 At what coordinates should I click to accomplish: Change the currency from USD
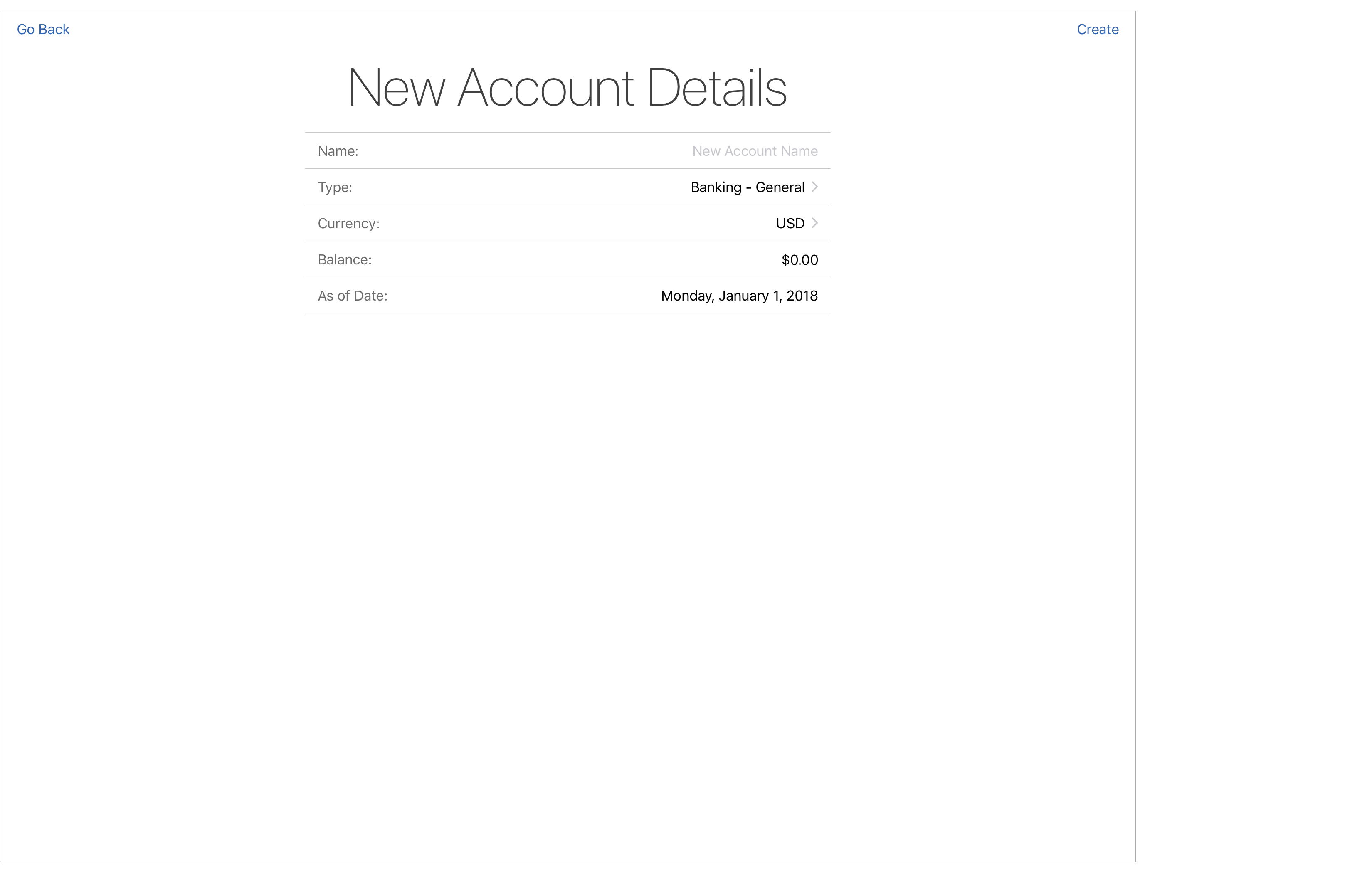[790, 223]
